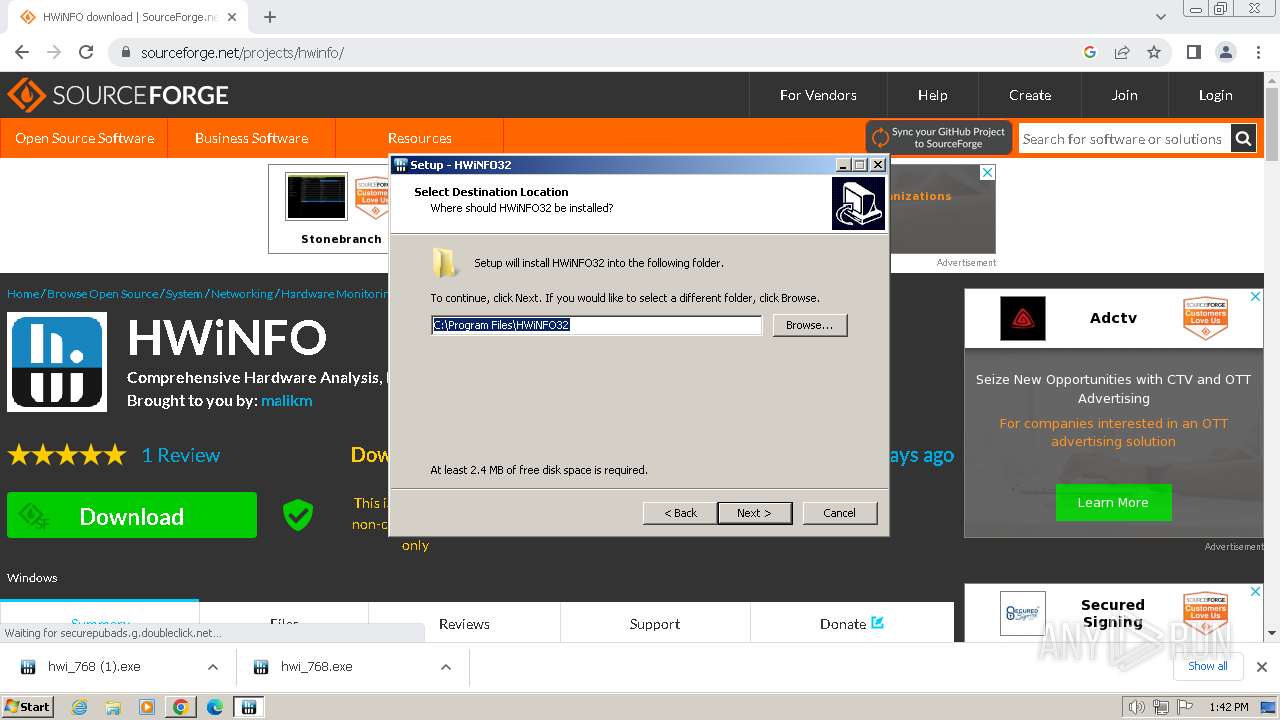This screenshot has width=1280, height=720.
Task: Open the Donate tab
Action: [x=852, y=624]
